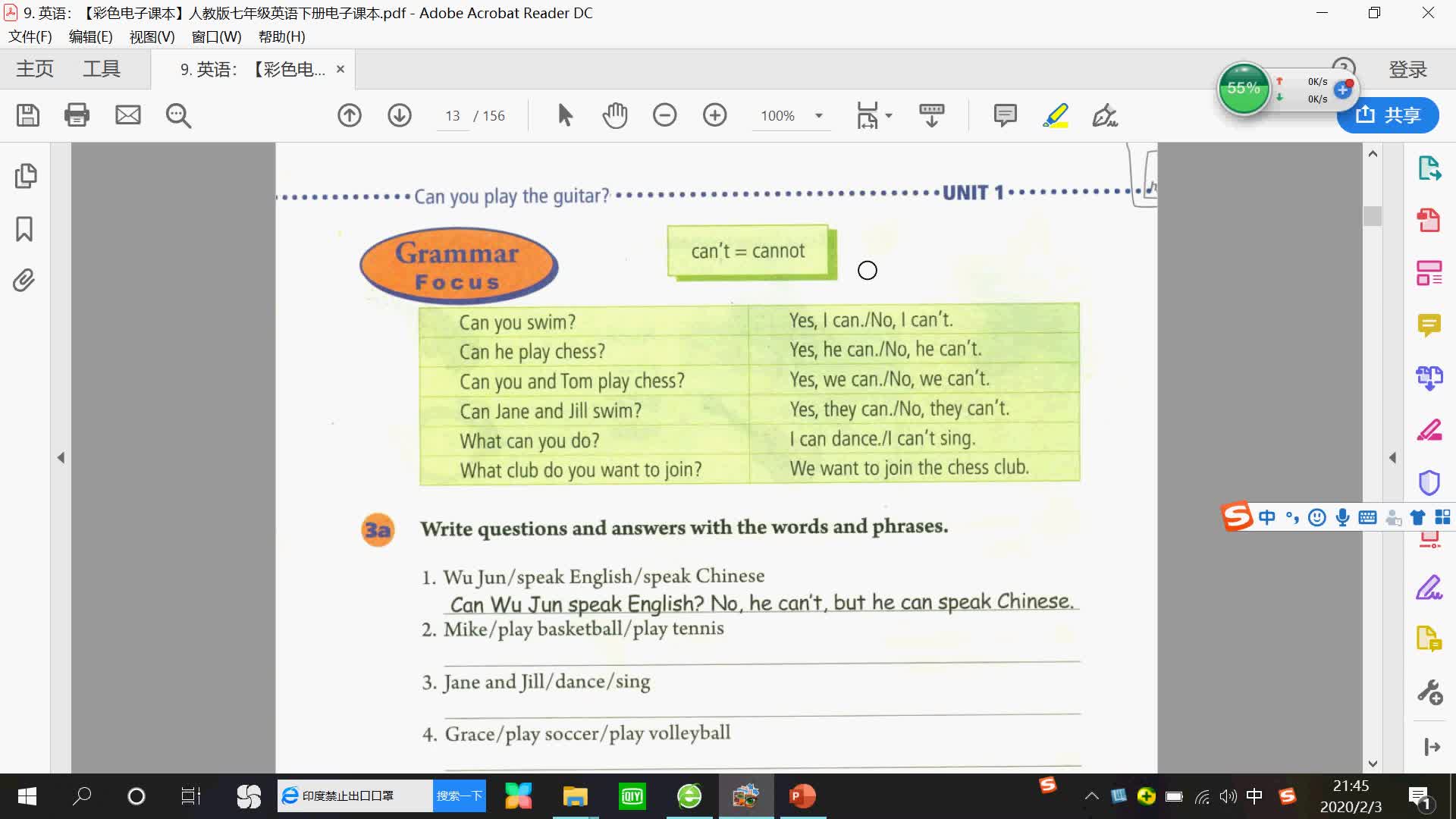The image size is (1456, 819).
Task: Open the Bookmarks panel
Action: click(24, 228)
